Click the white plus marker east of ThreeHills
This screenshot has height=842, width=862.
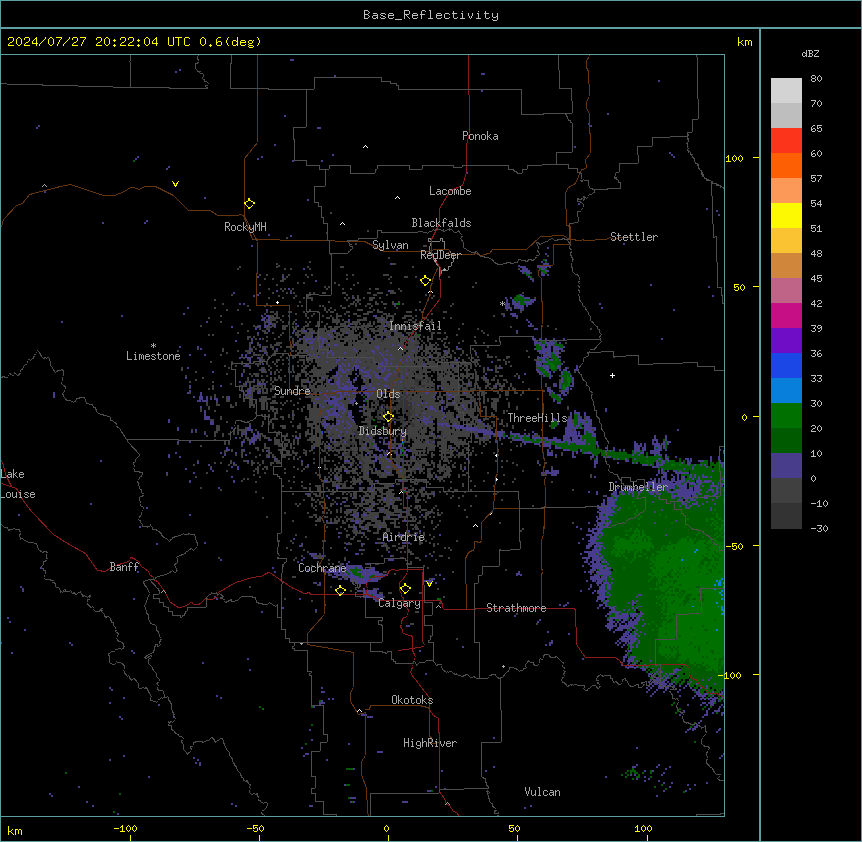click(x=612, y=375)
